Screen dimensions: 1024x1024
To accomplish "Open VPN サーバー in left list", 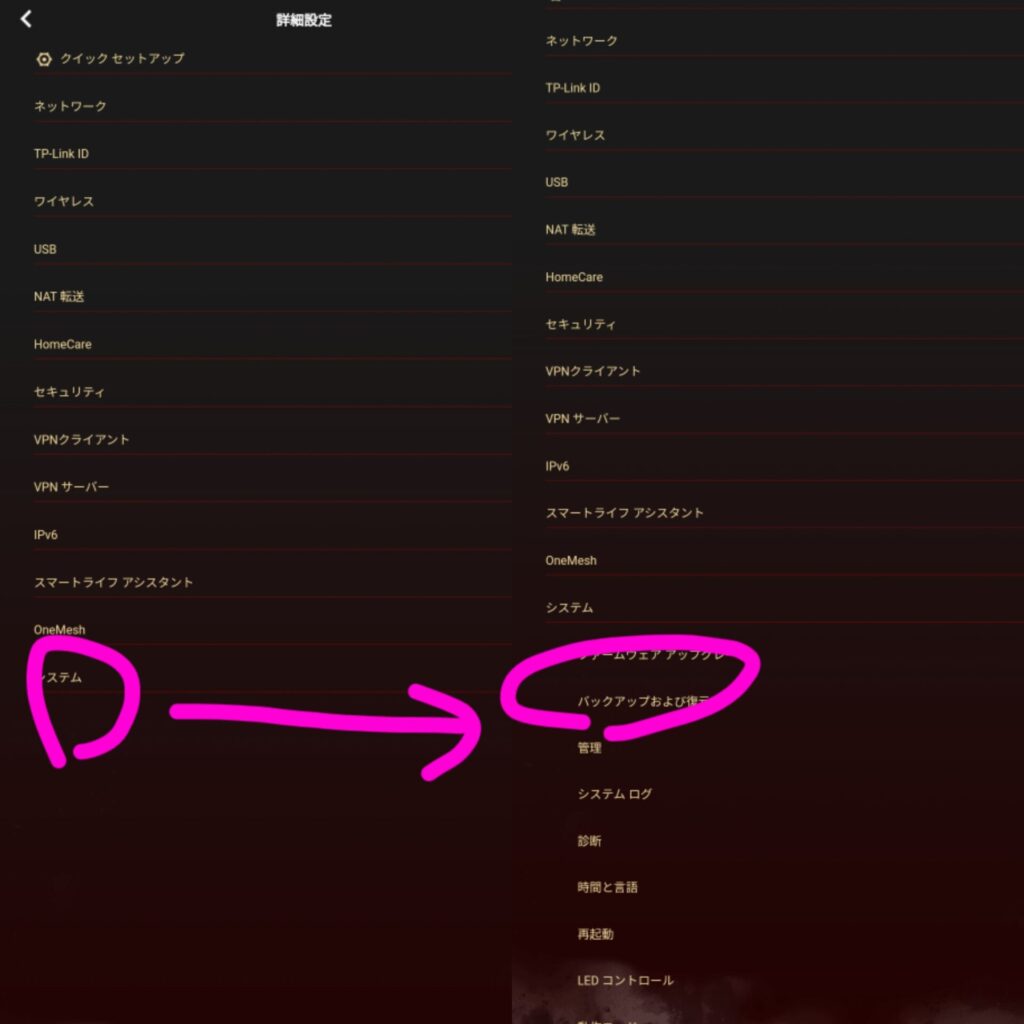I will click(x=272, y=487).
